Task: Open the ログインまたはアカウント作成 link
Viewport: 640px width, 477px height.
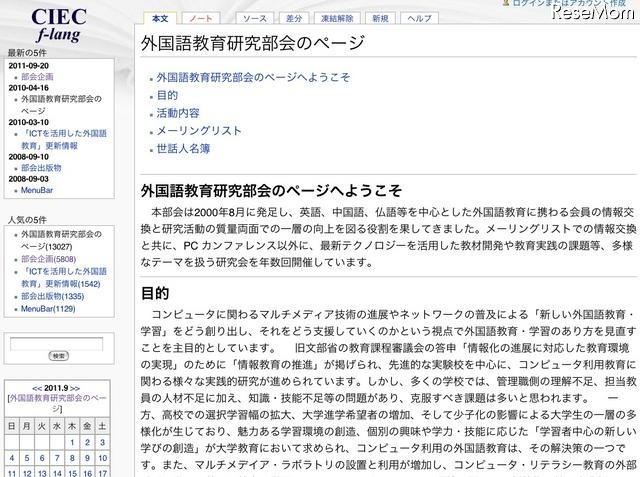Action: click(569, 3)
